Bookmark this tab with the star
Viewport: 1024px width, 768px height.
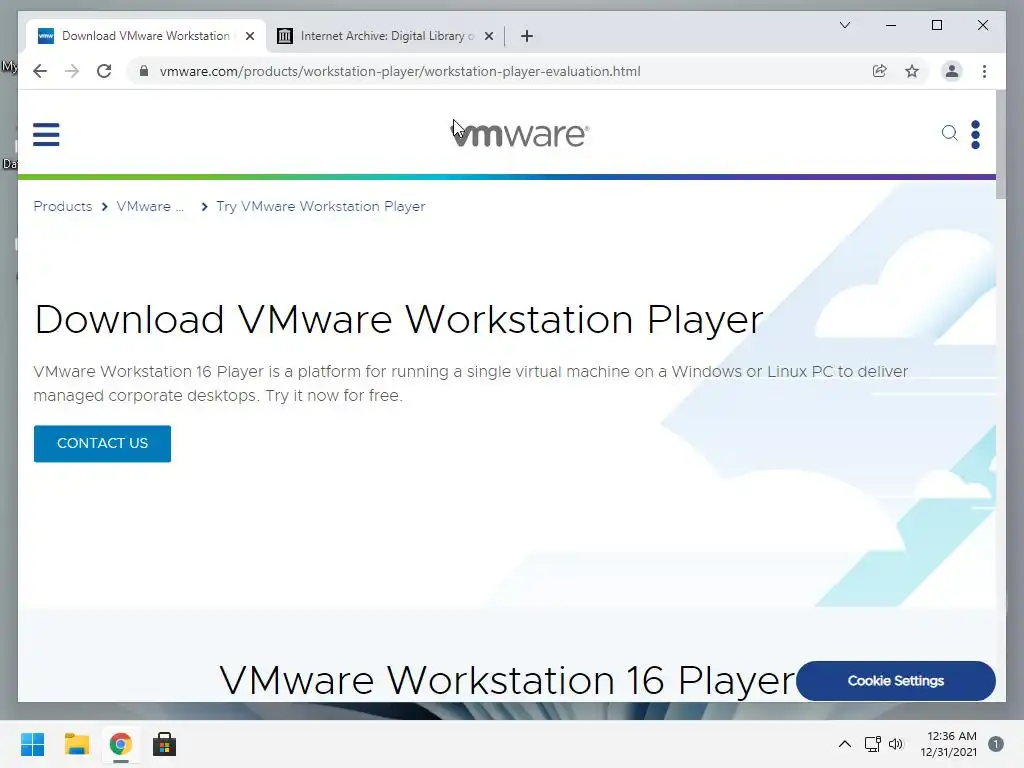912,71
